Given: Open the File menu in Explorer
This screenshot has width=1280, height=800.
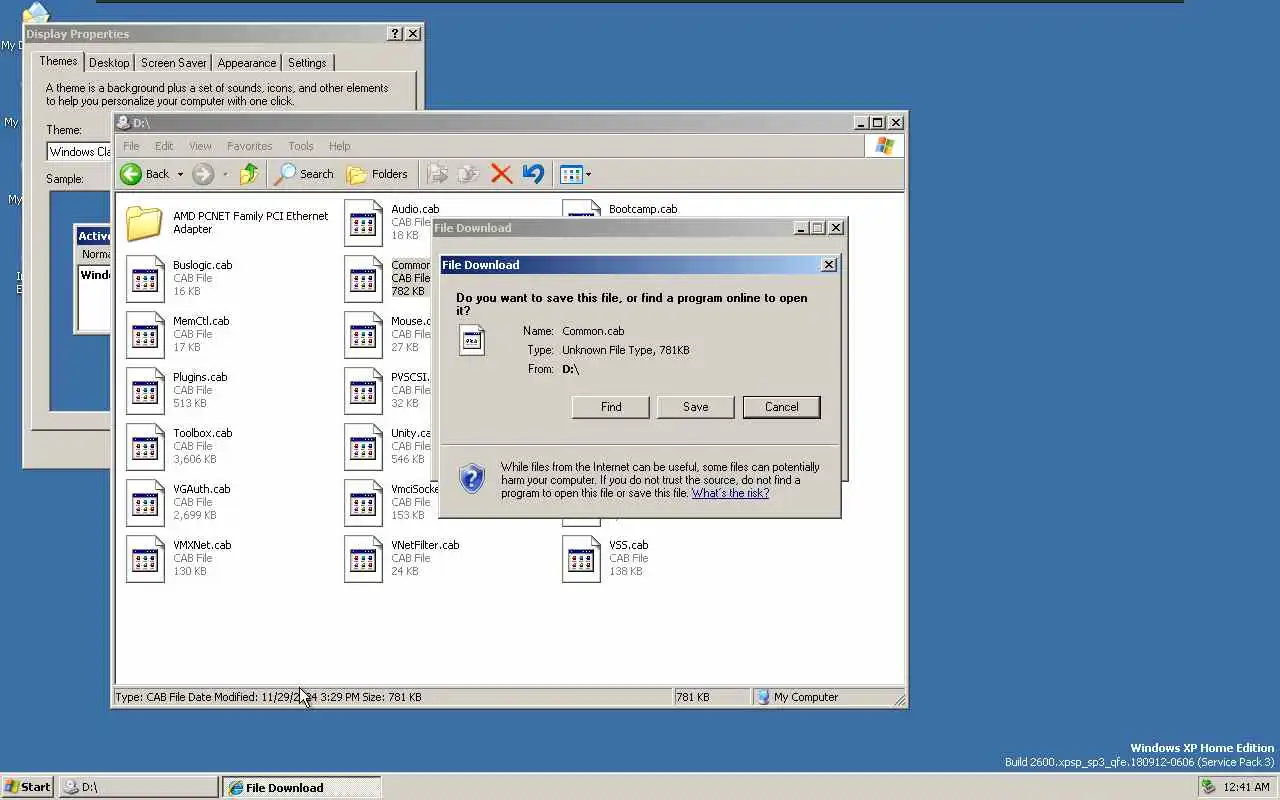Looking at the screenshot, I should [x=131, y=146].
